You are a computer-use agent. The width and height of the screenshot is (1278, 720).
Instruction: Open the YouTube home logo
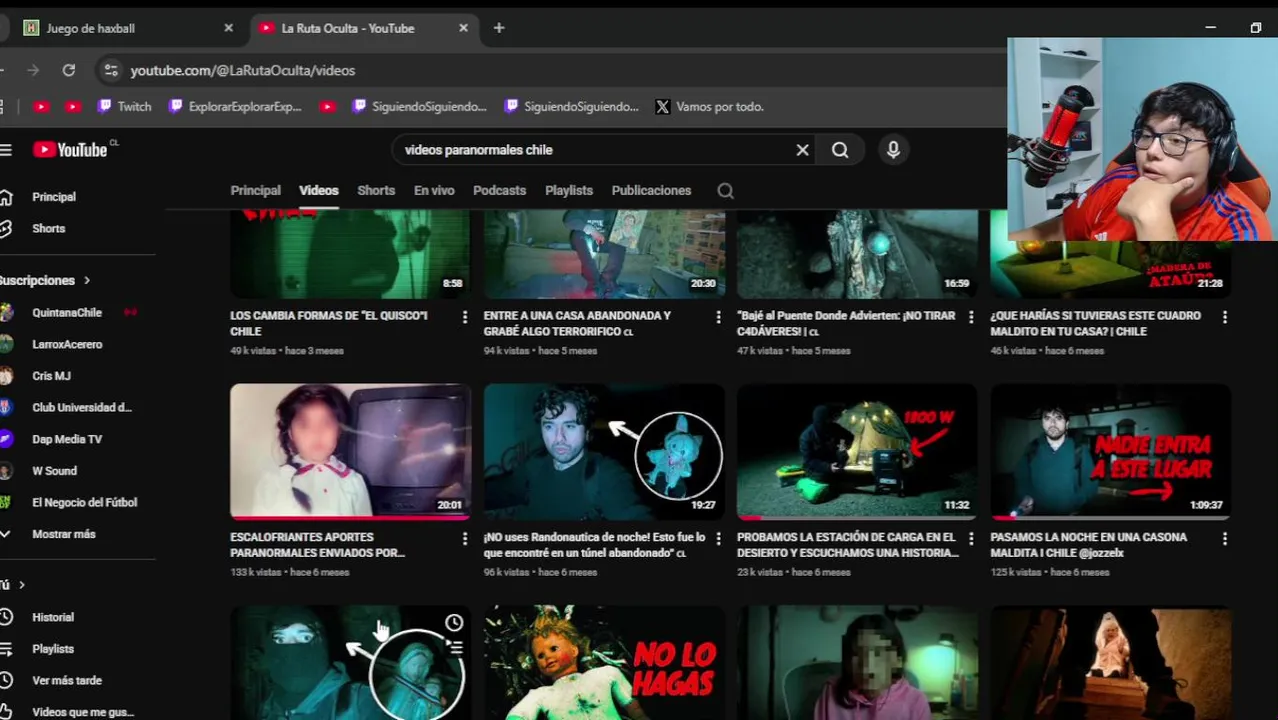tap(70, 150)
